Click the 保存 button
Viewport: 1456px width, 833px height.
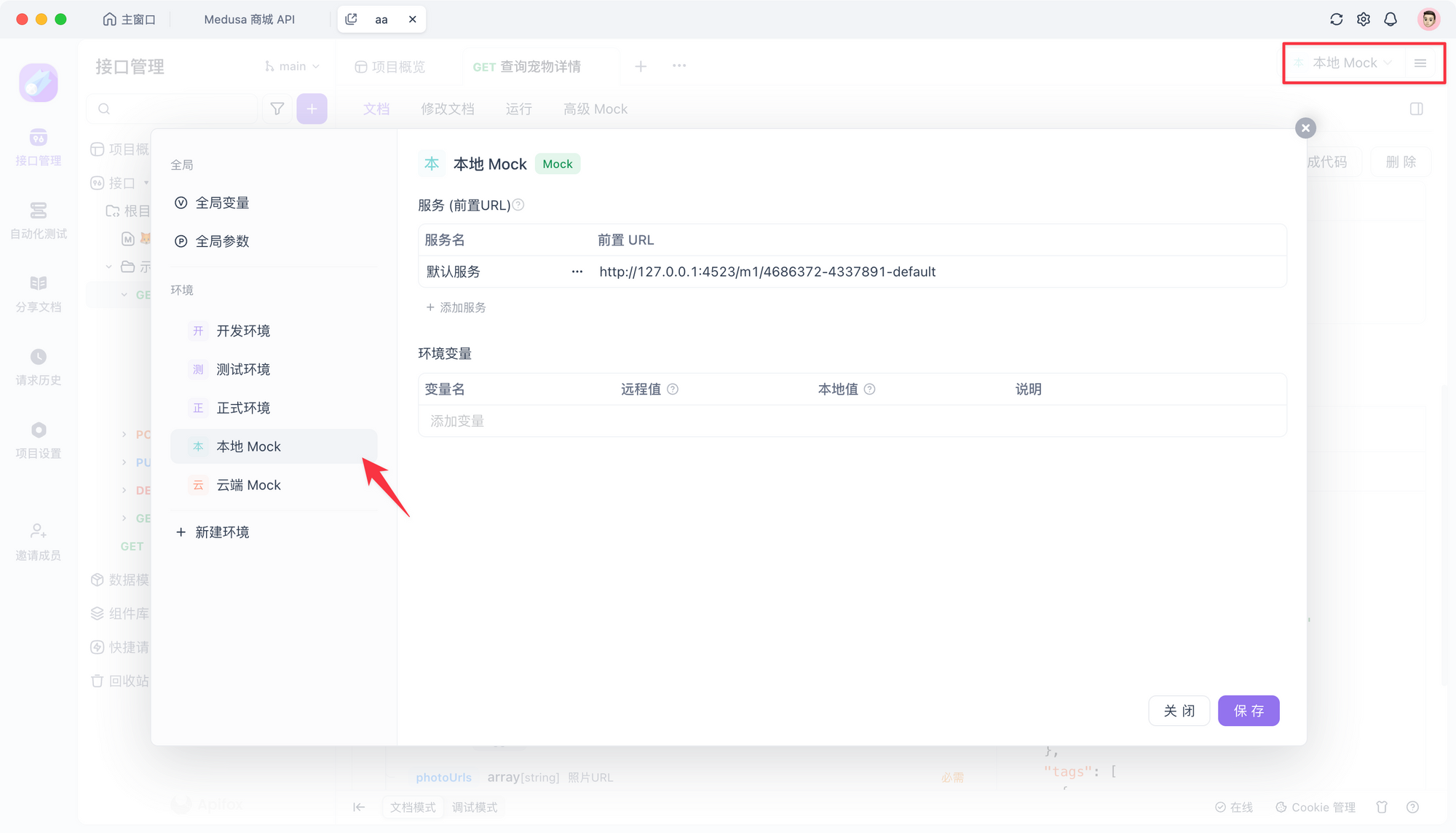tap(1249, 711)
